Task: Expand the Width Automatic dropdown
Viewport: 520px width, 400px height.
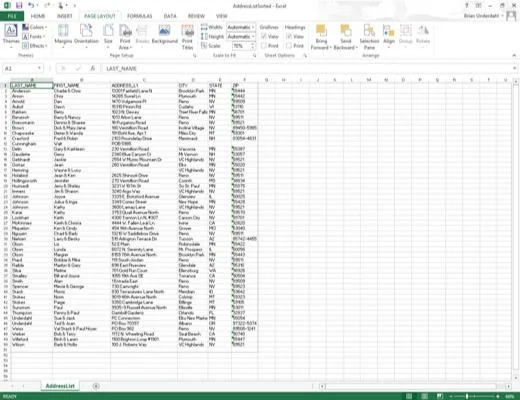Action: [x=253, y=27]
